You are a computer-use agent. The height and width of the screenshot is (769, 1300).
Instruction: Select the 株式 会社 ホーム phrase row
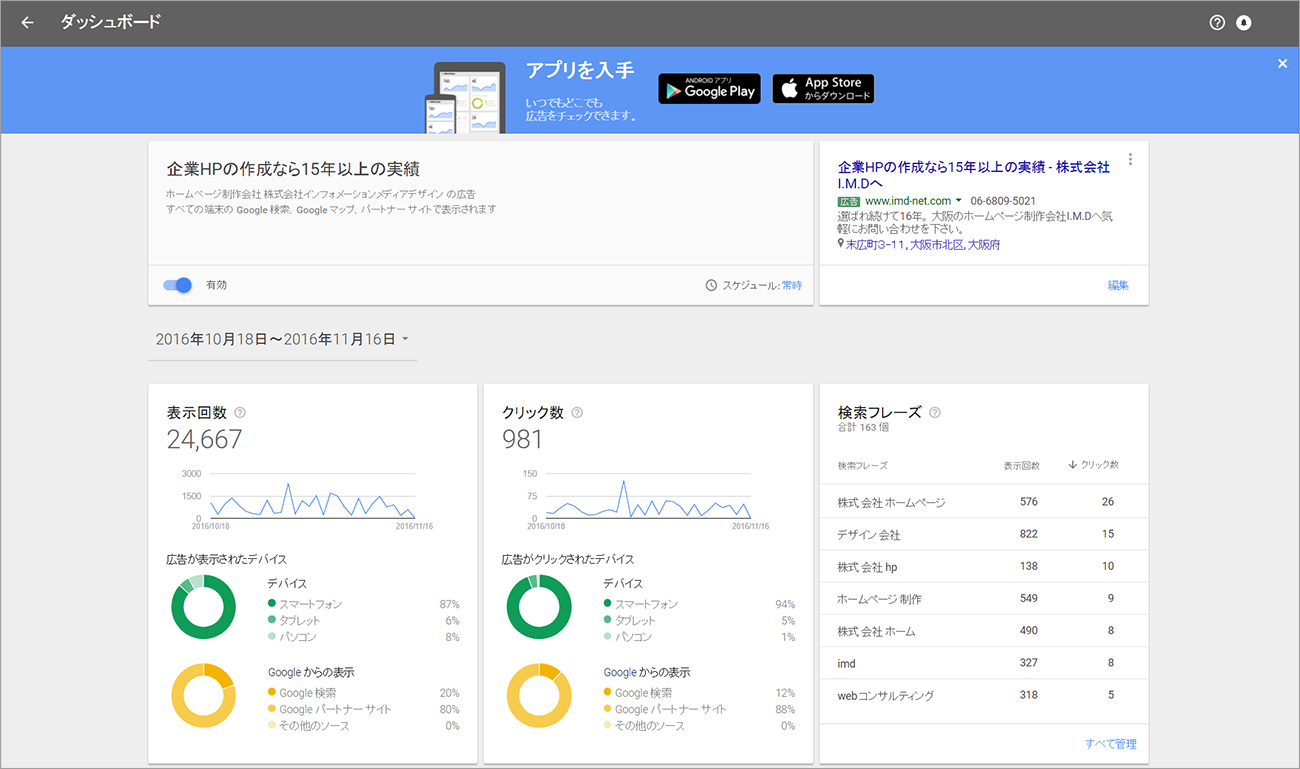click(x=983, y=631)
